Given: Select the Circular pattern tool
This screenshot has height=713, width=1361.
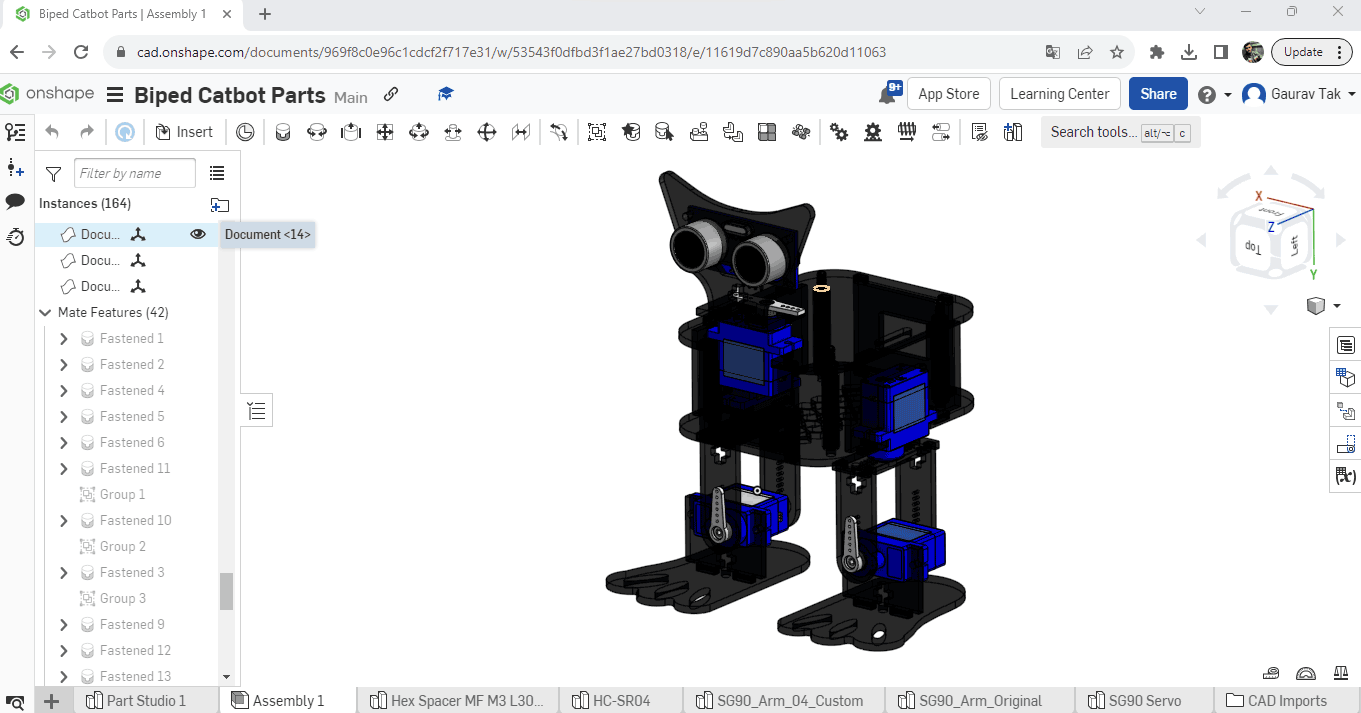Looking at the screenshot, I should 801,132.
